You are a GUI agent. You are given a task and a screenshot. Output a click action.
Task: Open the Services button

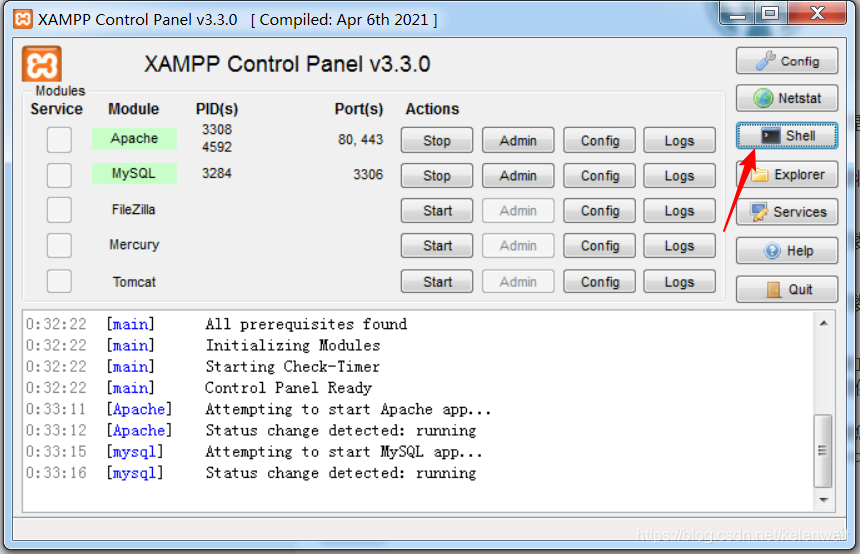click(x=787, y=212)
